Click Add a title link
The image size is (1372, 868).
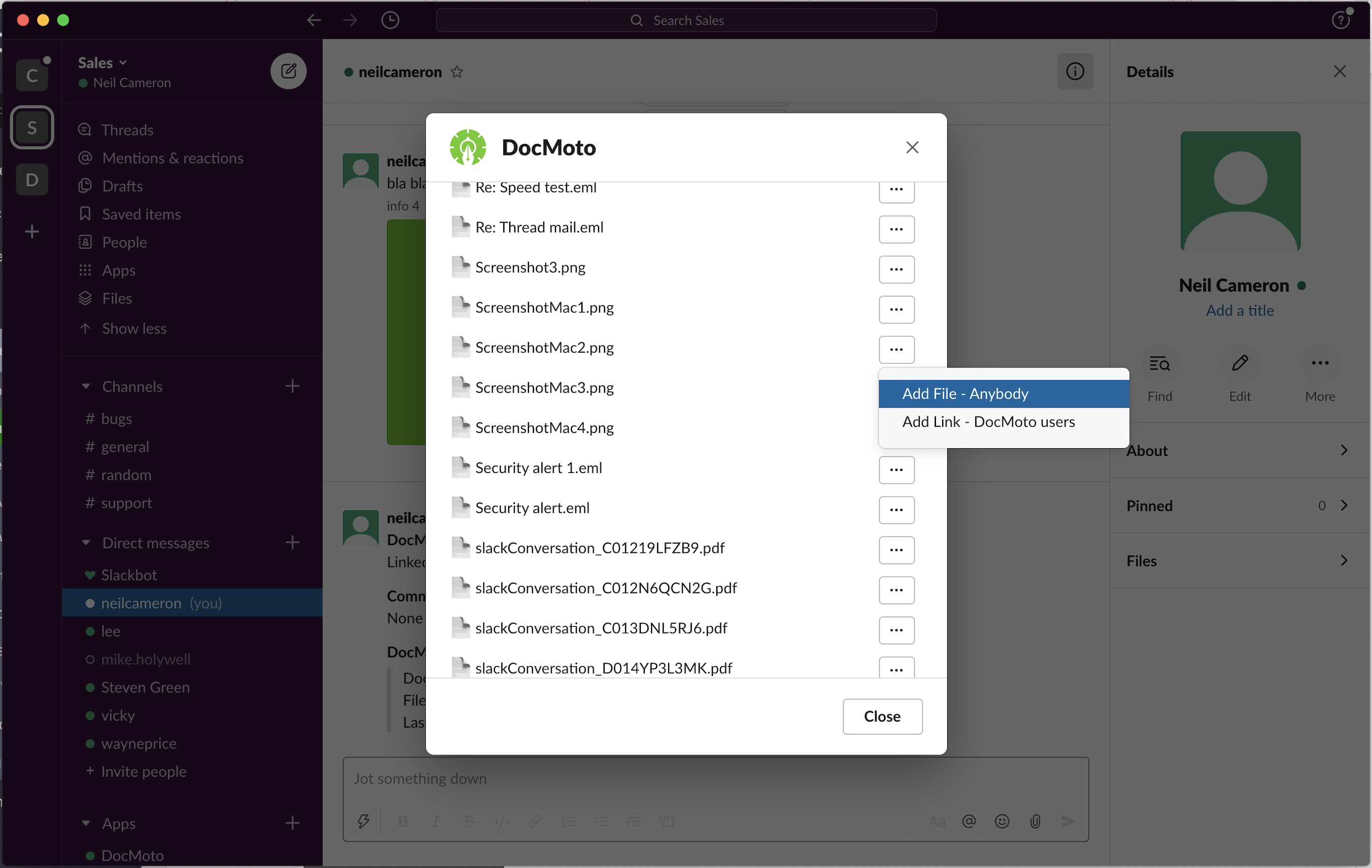click(1240, 311)
